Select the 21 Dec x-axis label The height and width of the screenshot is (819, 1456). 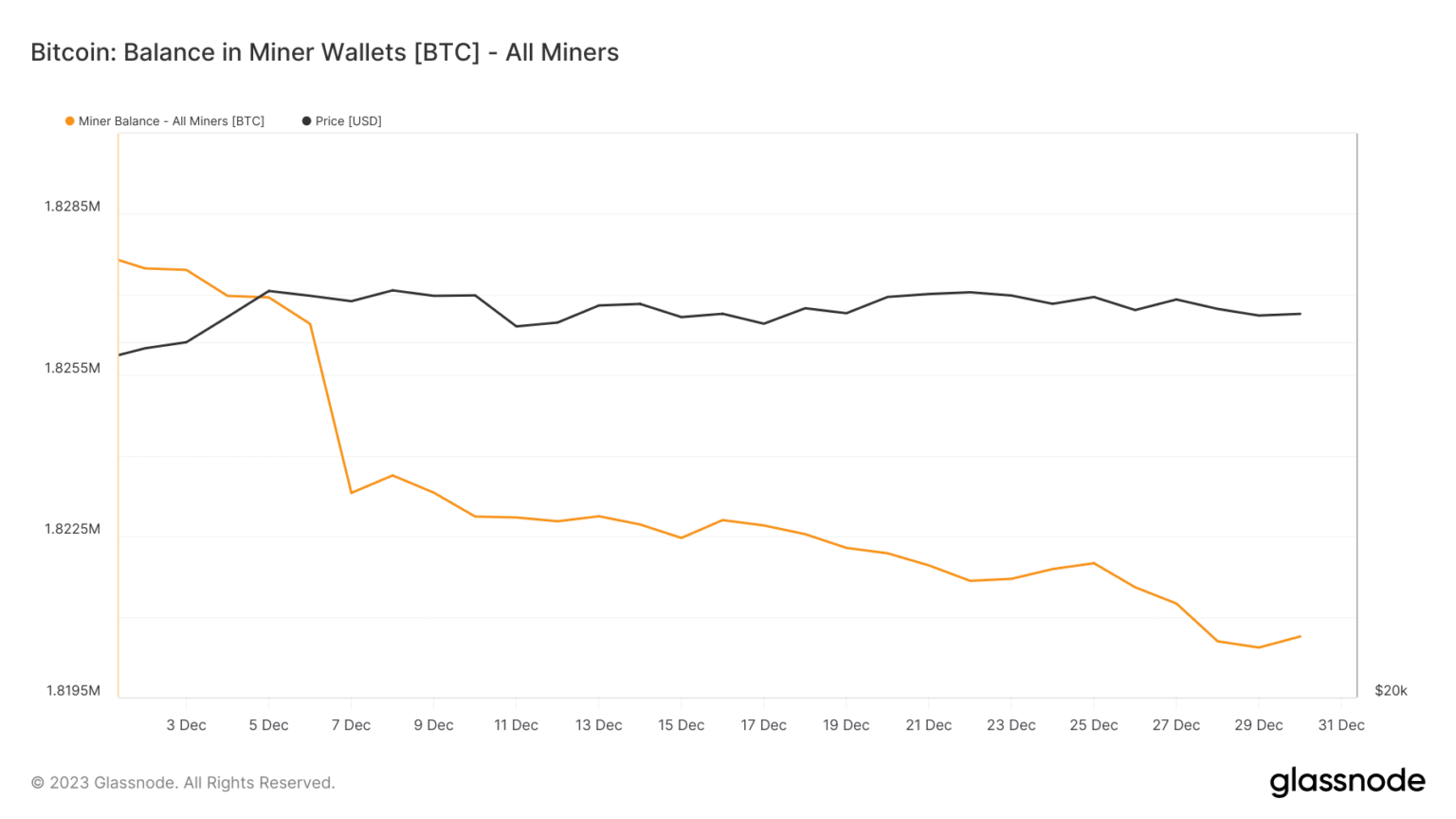(928, 725)
